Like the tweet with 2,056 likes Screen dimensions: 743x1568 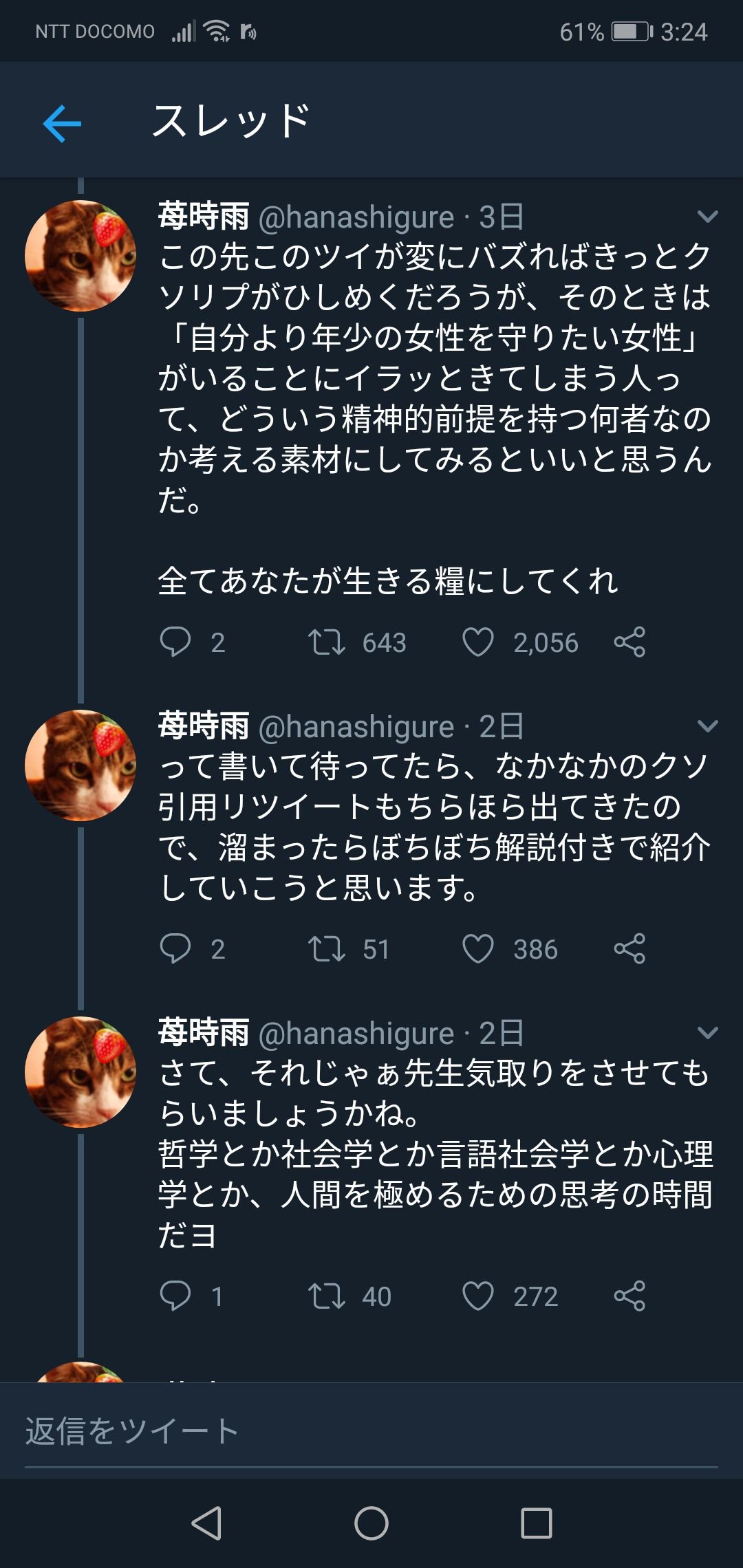(x=478, y=642)
